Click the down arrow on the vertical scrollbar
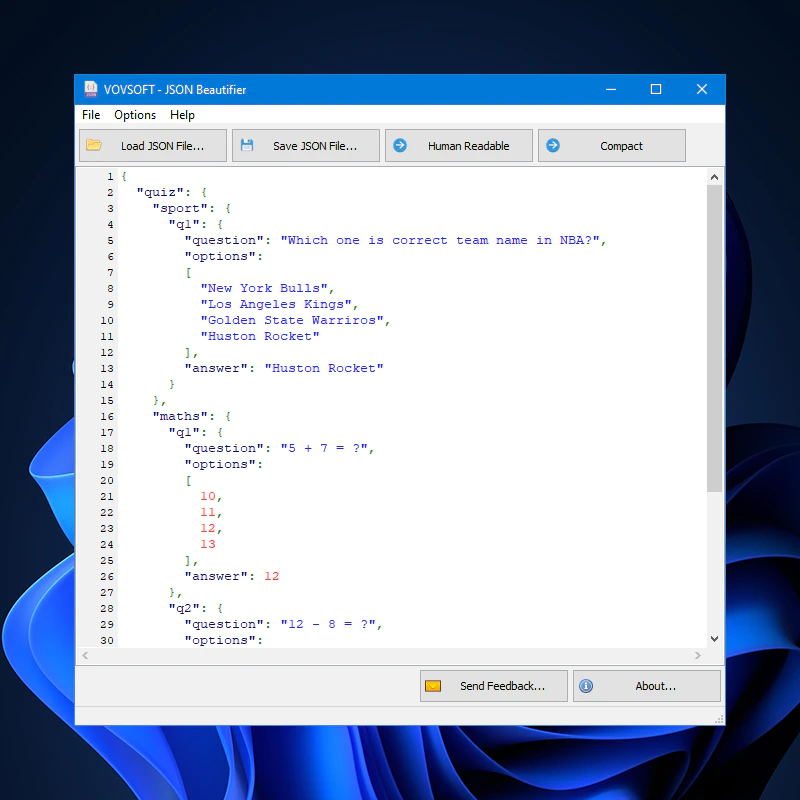This screenshot has width=800, height=800. [x=714, y=638]
